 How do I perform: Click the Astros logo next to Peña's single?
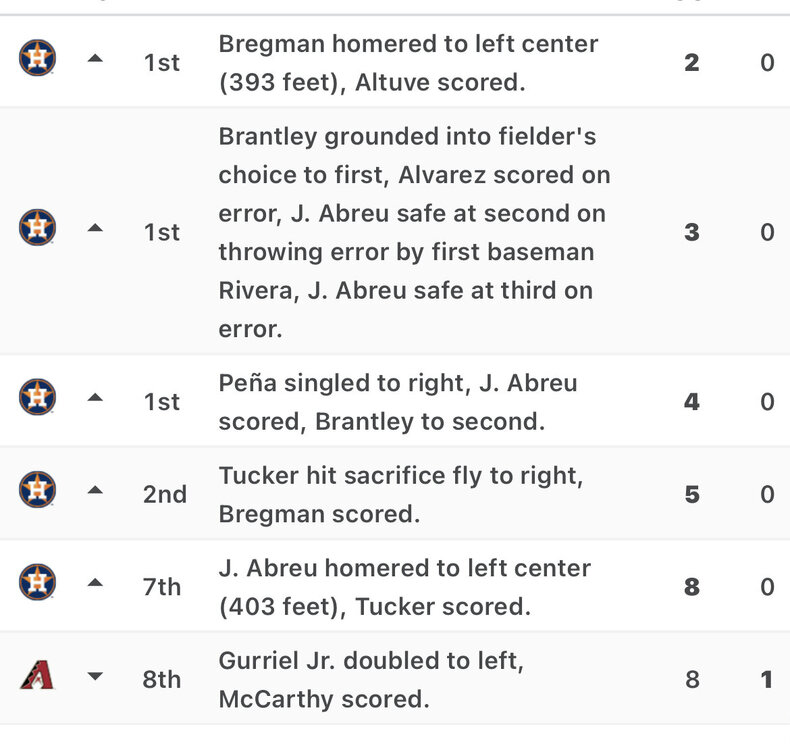click(x=37, y=400)
